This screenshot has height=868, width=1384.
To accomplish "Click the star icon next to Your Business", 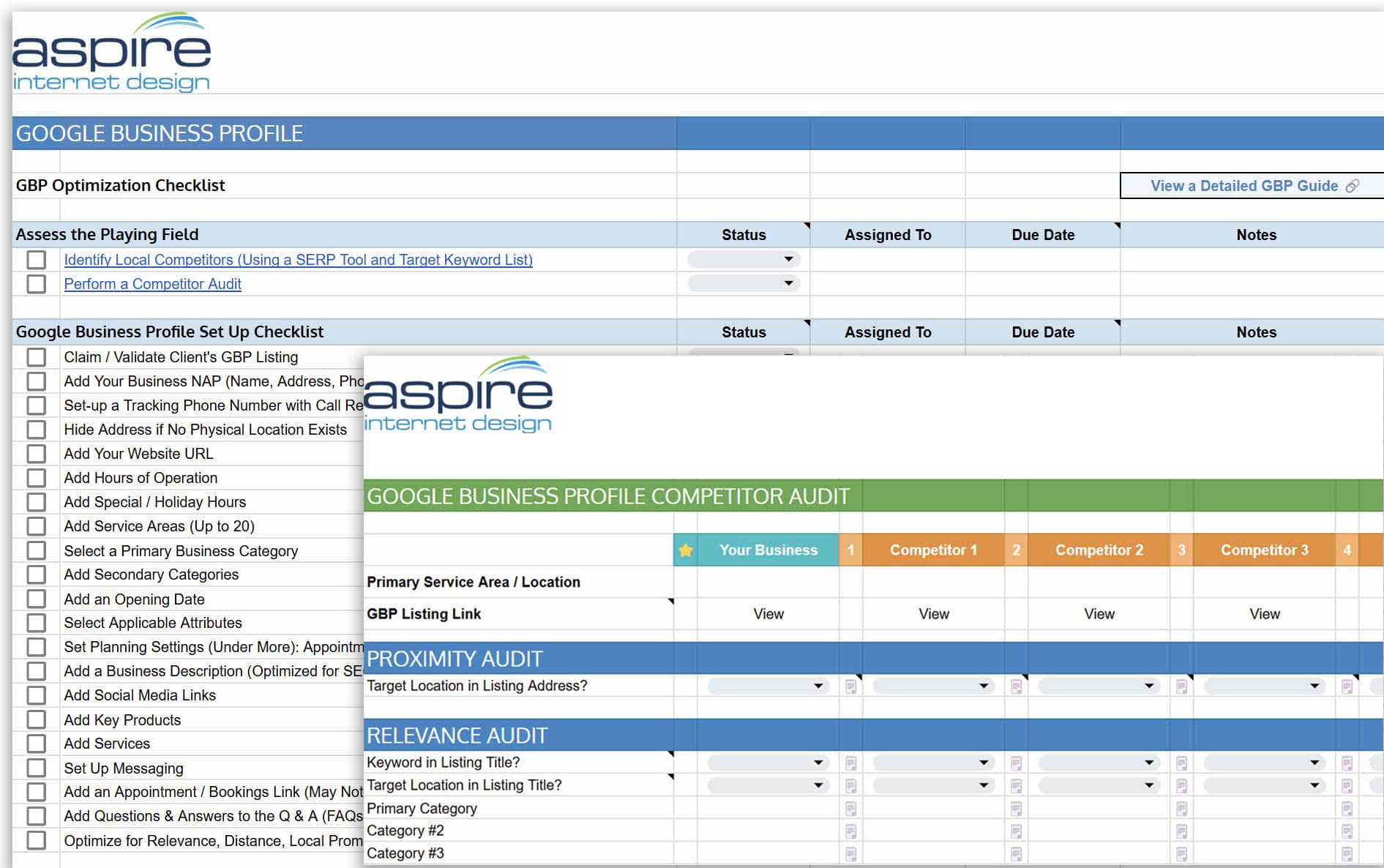I will 686,550.
